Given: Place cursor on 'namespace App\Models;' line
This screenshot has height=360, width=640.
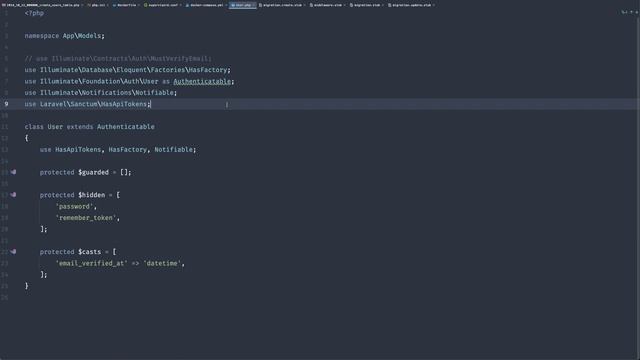Looking at the screenshot, I should pyautogui.click(x=64, y=36).
